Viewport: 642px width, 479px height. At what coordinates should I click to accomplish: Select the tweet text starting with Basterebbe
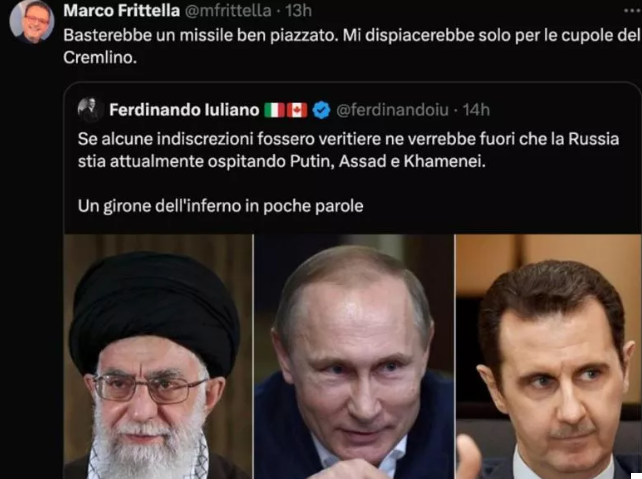[x=352, y=47]
